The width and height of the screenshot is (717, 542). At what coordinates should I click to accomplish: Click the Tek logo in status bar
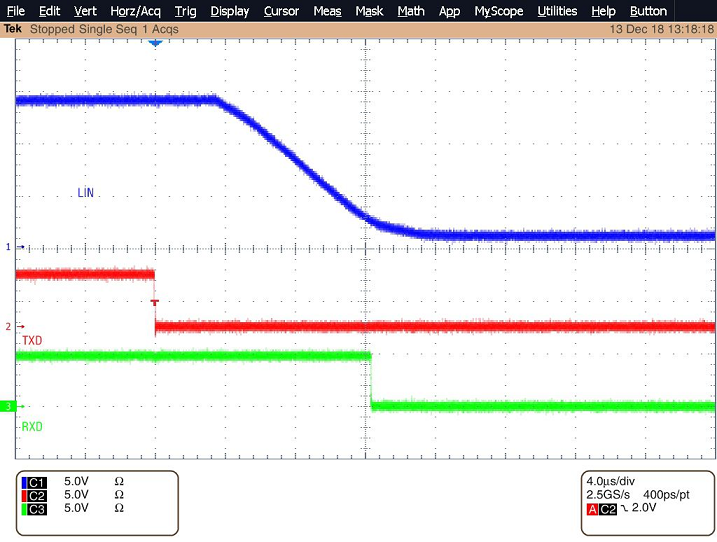point(13,29)
